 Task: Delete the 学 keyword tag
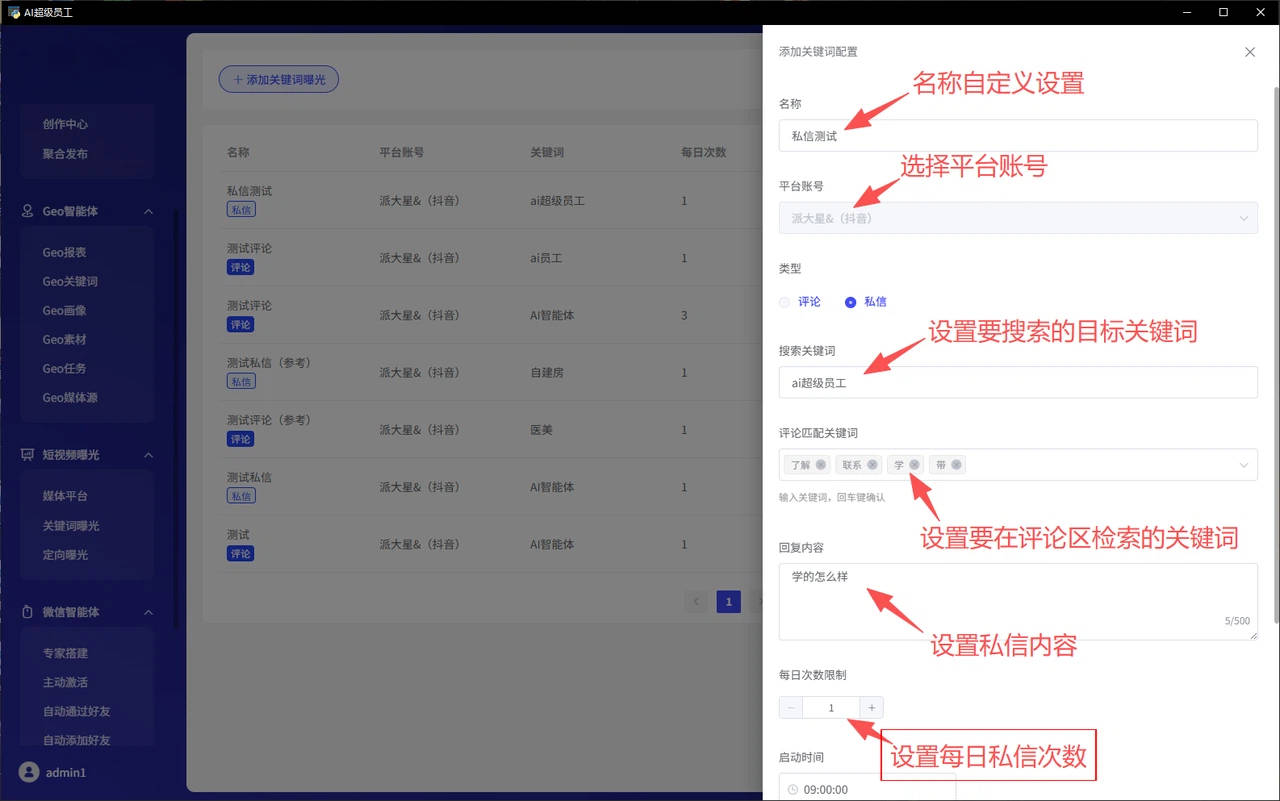click(914, 465)
